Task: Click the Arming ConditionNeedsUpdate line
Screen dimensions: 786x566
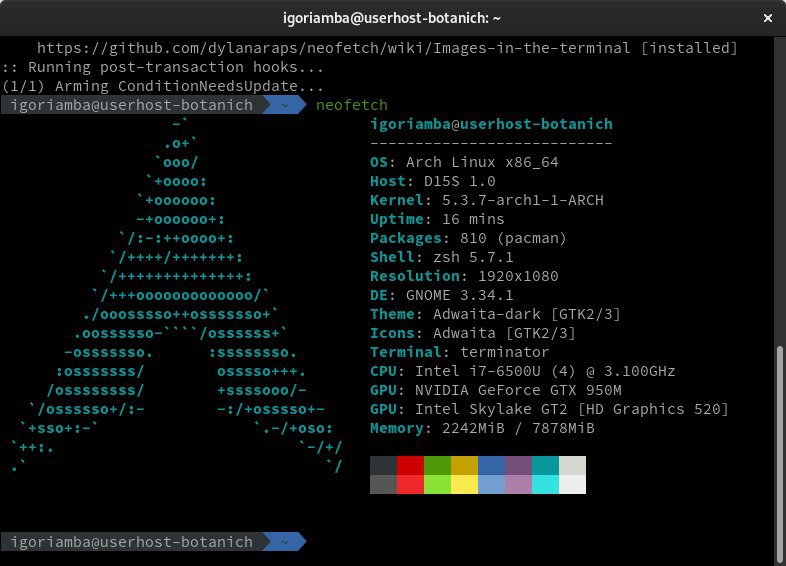Action: (x=163, y=86)
